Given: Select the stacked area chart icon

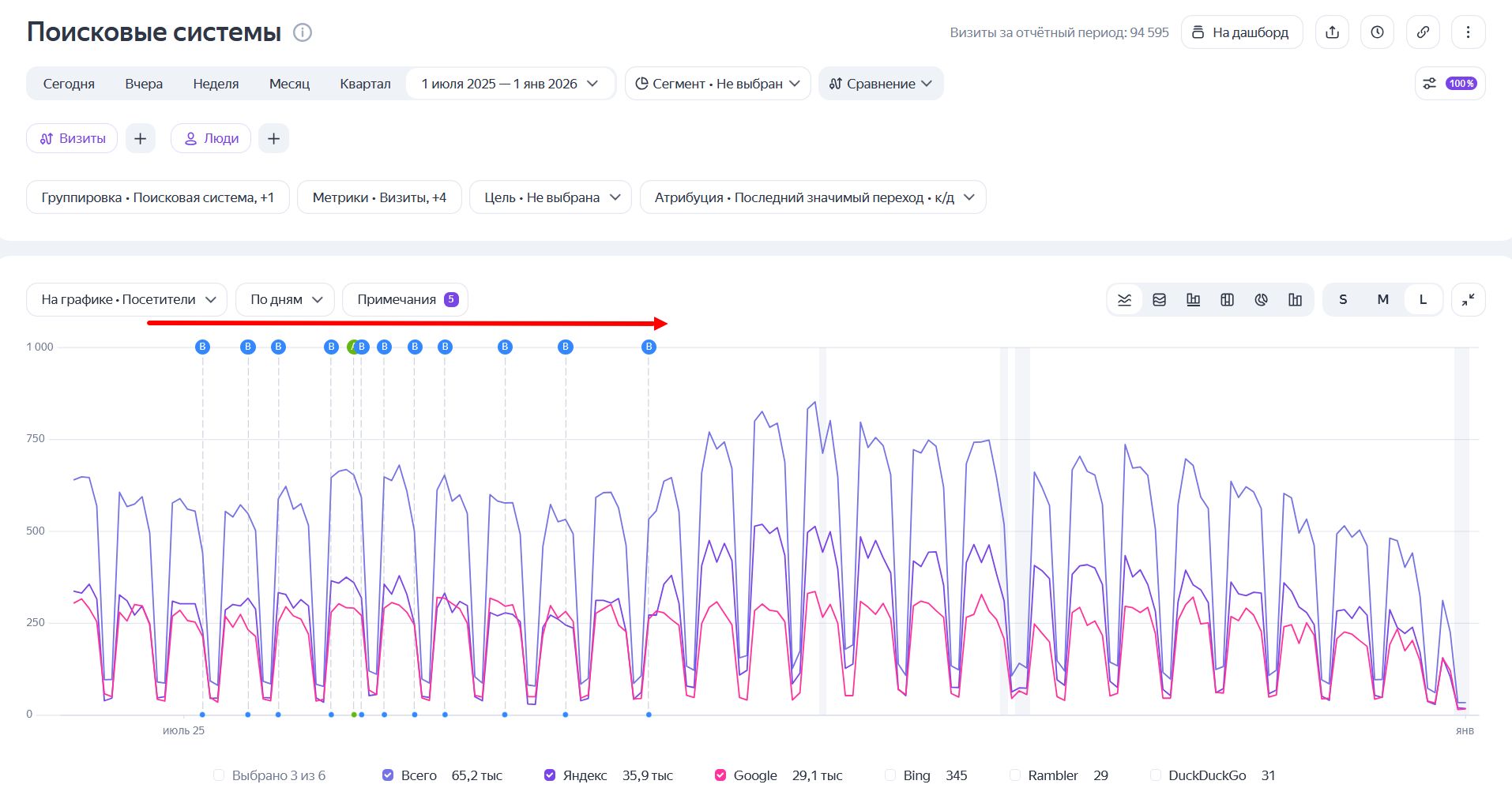Looking at the screenshot, I should tap(1159, 300).
